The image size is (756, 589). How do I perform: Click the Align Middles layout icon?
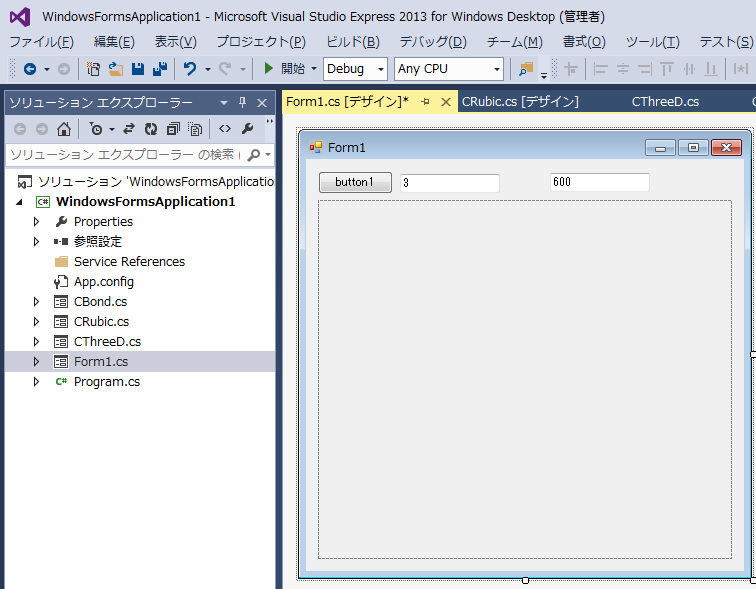coord(689,69)
